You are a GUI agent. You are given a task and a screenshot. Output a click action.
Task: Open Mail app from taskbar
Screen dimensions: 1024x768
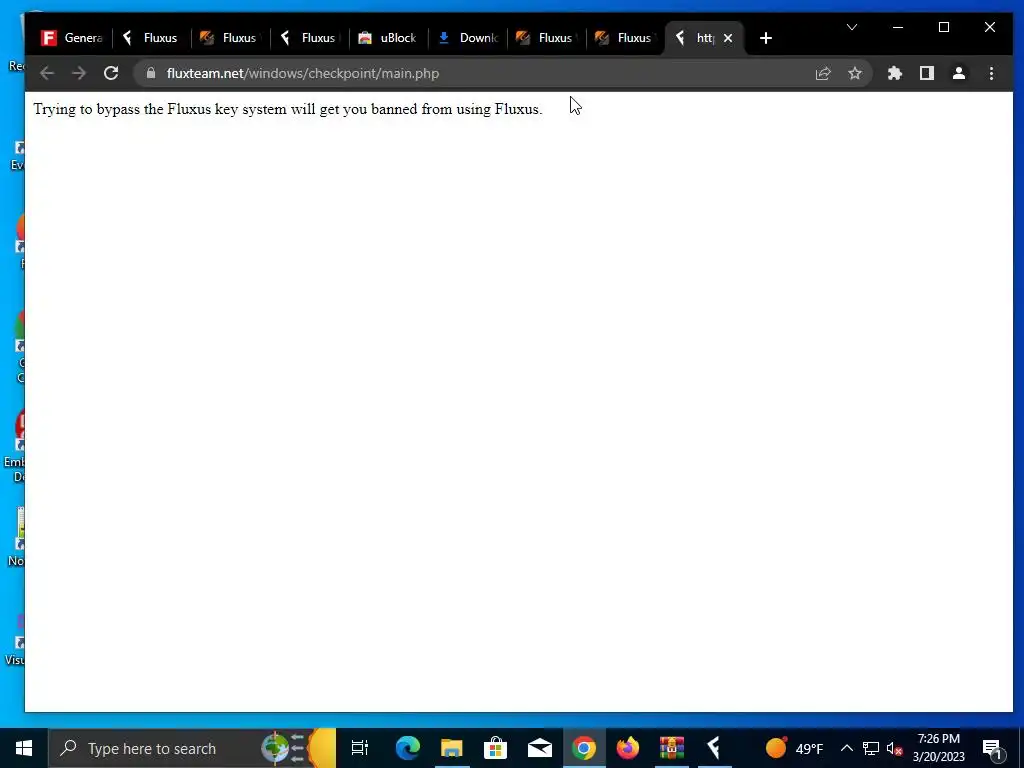point(539,748)
